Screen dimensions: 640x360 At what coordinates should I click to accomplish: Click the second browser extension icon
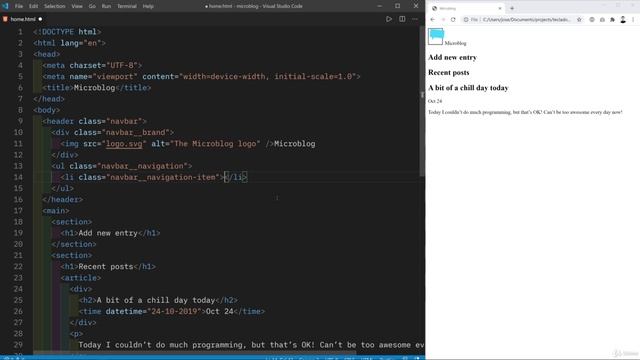[x=602, y=20]
